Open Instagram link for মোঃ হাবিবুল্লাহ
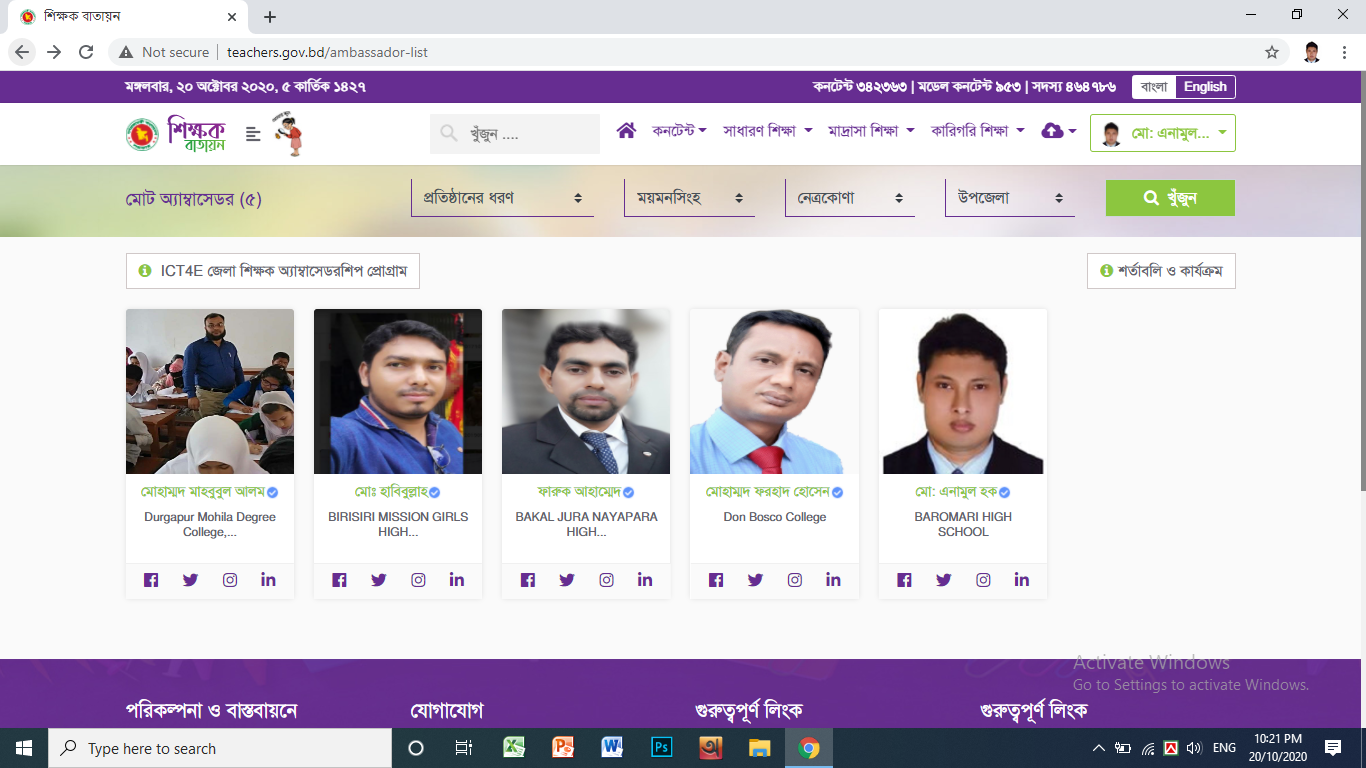The width and height of the screenshot is (1366, 768). pos(418,580)
